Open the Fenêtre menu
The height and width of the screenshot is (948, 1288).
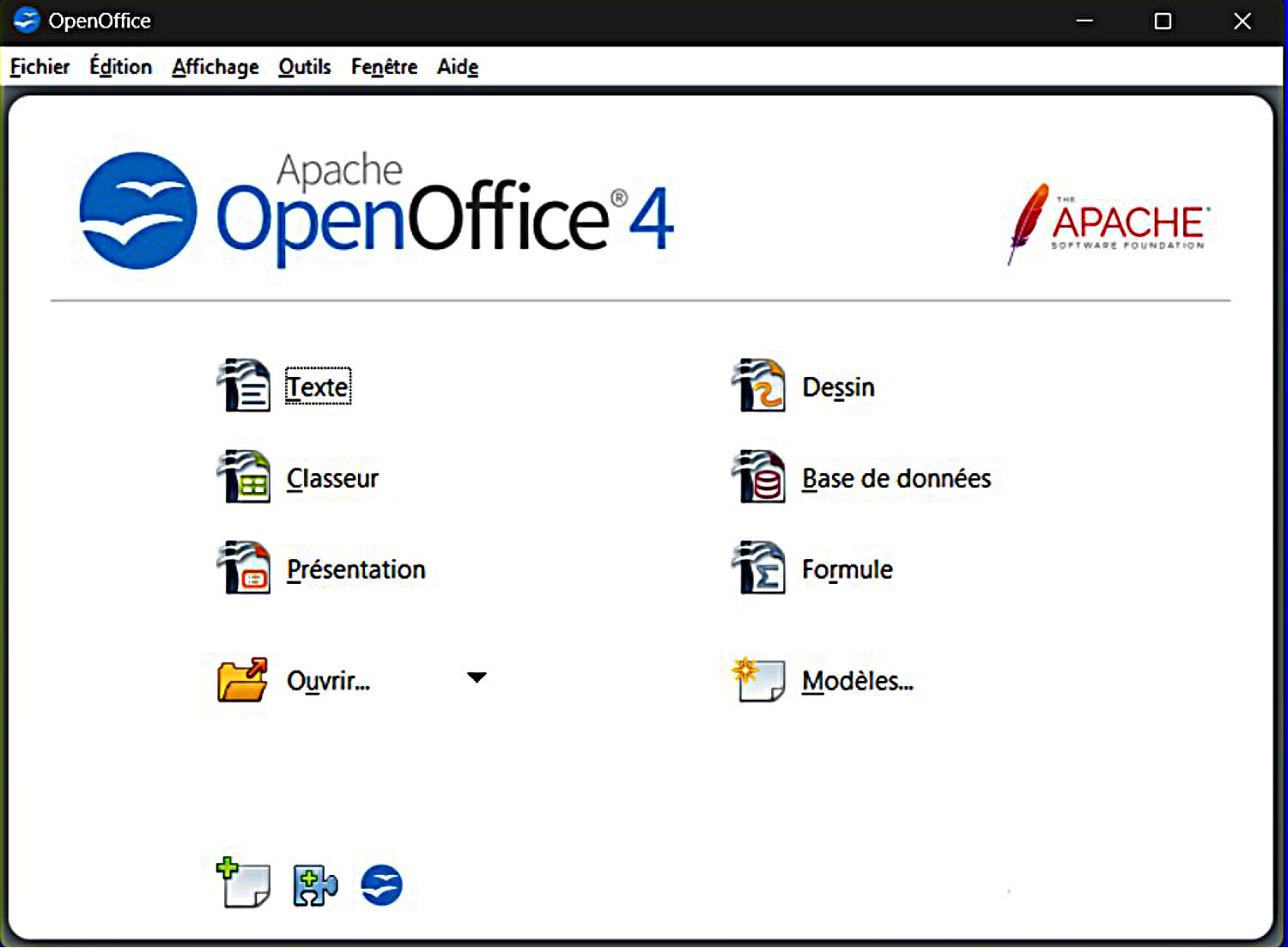click(384, 67)
